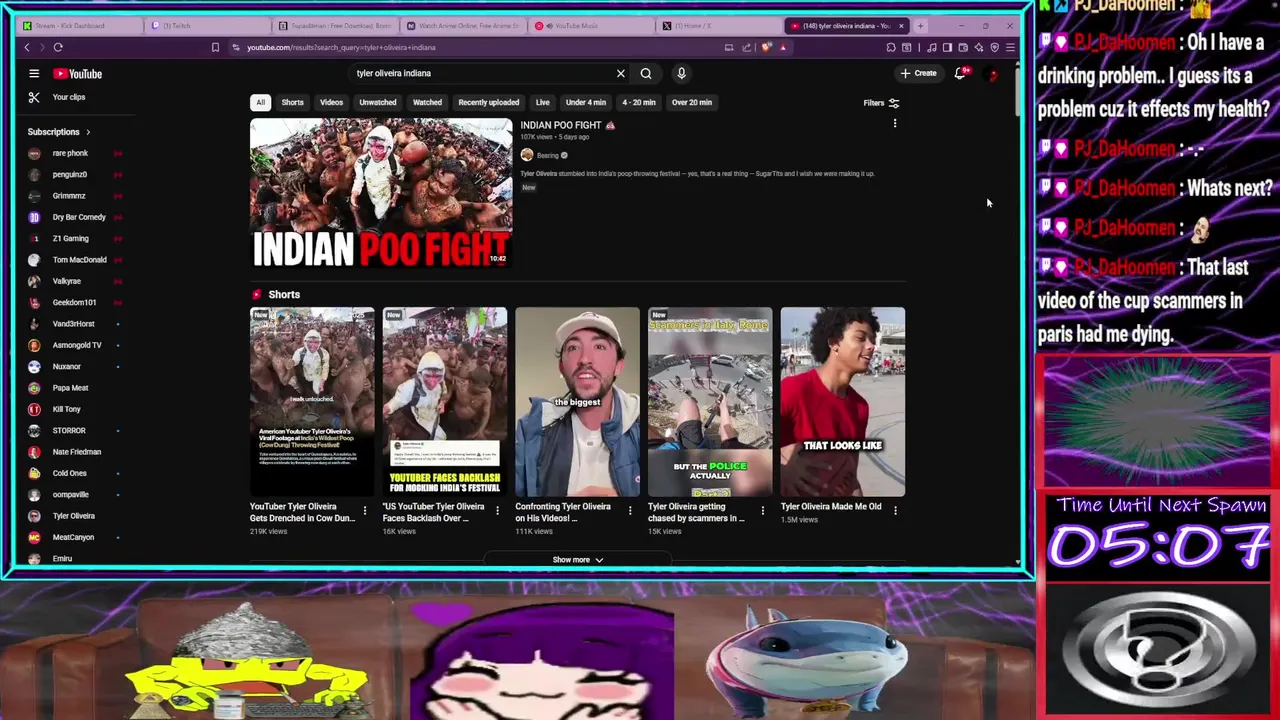Select the Recently uploaded filter chip
Image resolution: width=1280 pixels, height=720 pixels.
[x=488, y=102]
